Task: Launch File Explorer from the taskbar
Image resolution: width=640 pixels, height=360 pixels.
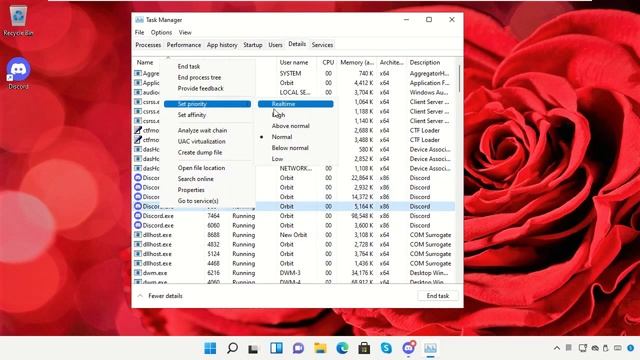Action: pos(320,348)
